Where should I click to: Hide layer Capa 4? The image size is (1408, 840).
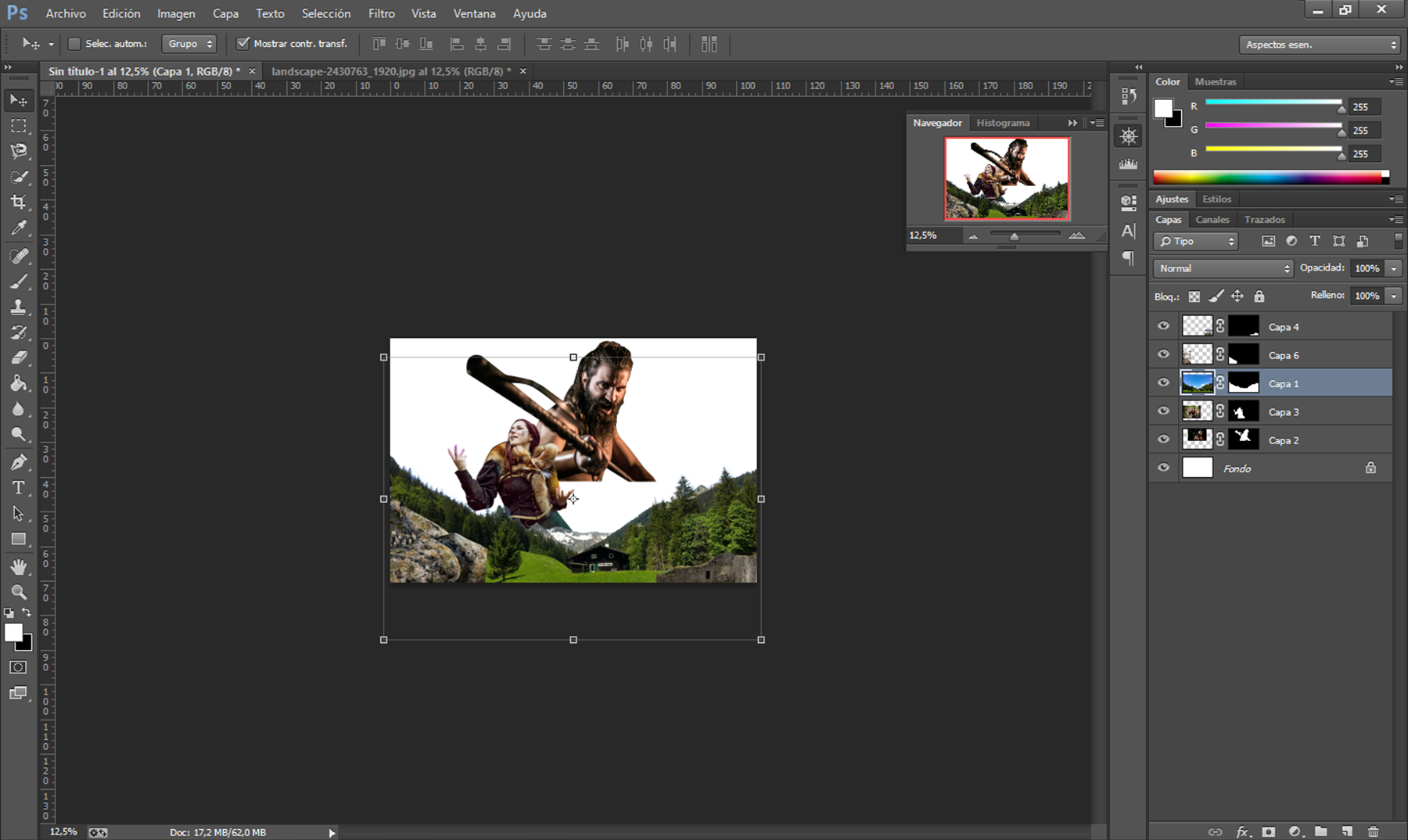point(1163,326)
